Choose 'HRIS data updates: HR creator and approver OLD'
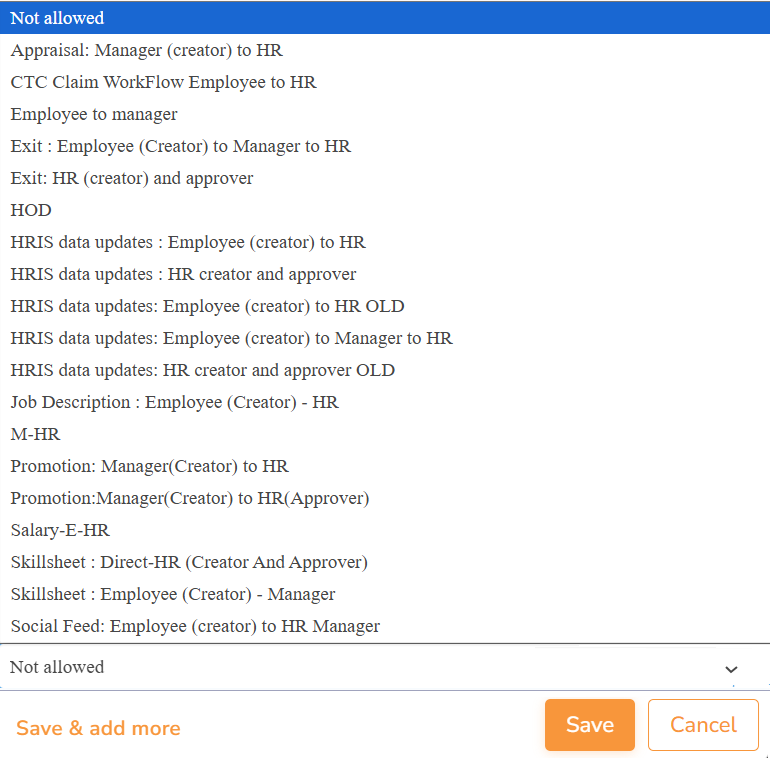This screenshot has width=770, height=766. click(203, 370)
